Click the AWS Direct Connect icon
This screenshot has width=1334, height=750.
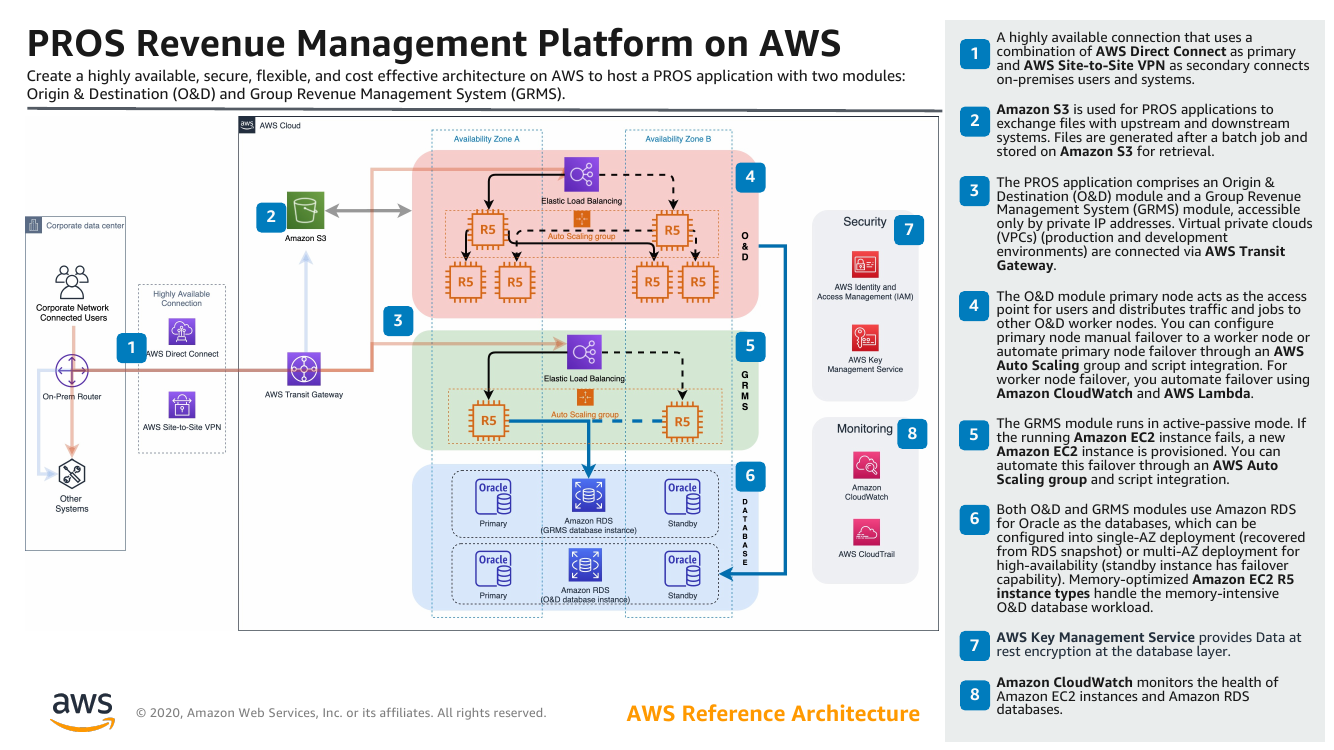pos(181,332)
